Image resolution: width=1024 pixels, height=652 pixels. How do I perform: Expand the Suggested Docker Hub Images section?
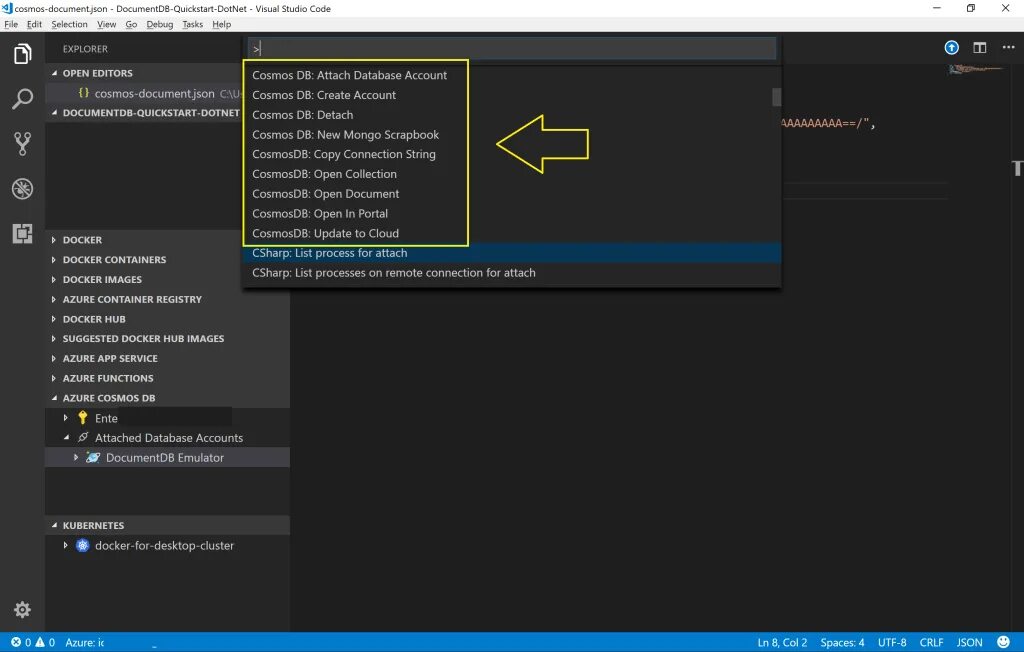[x=54, y=338]
